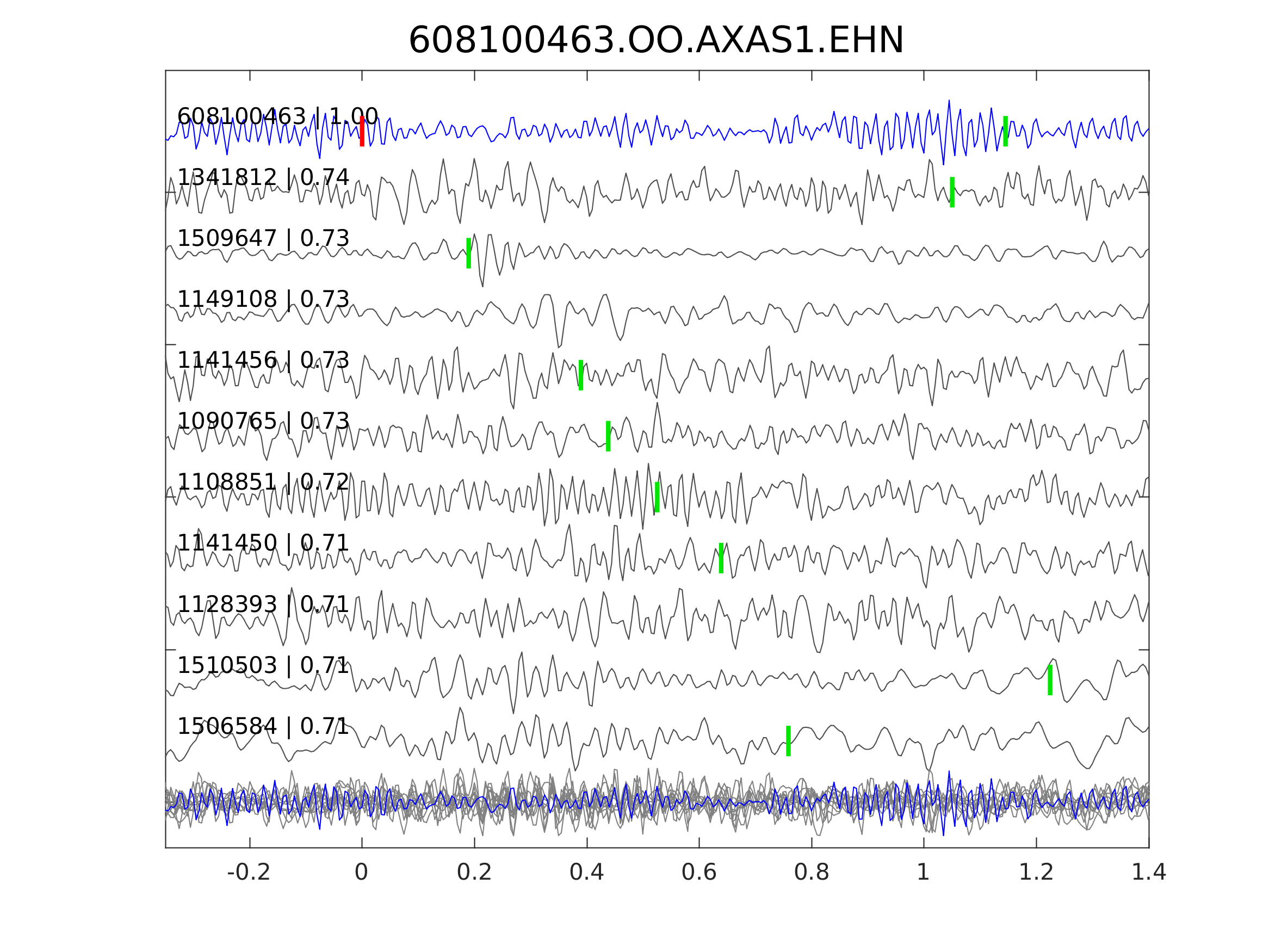Click the green pick marker on trace 1506584
1269x952 pixels.
(x=788, y=741)
